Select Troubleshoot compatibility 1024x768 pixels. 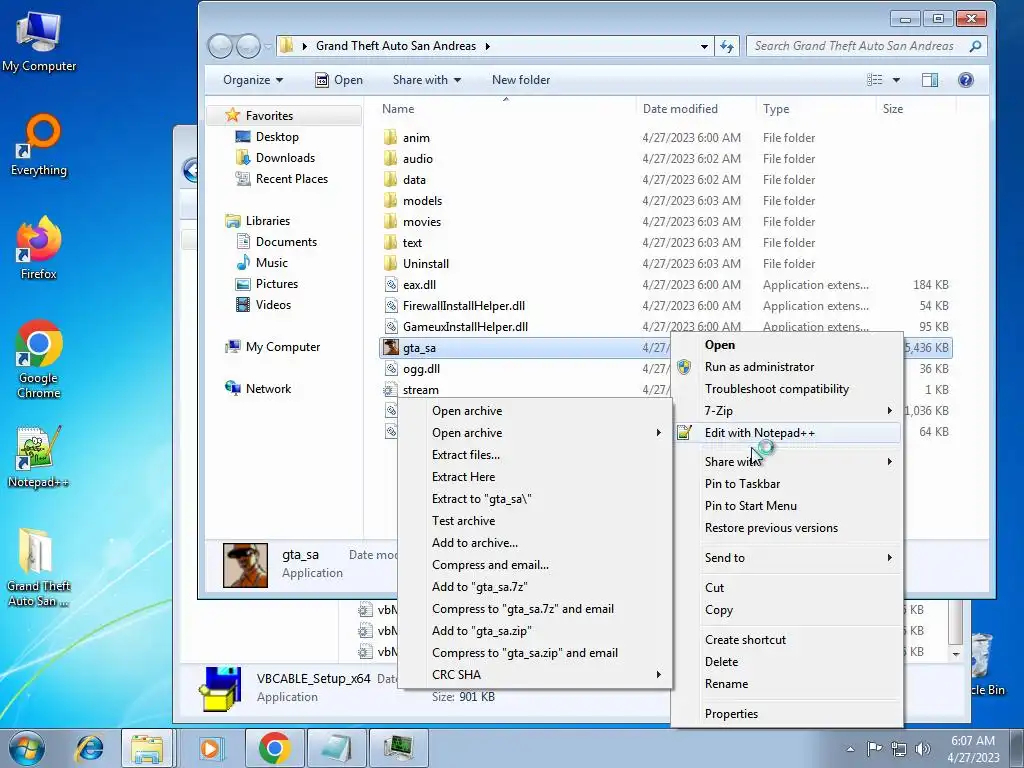788,389
